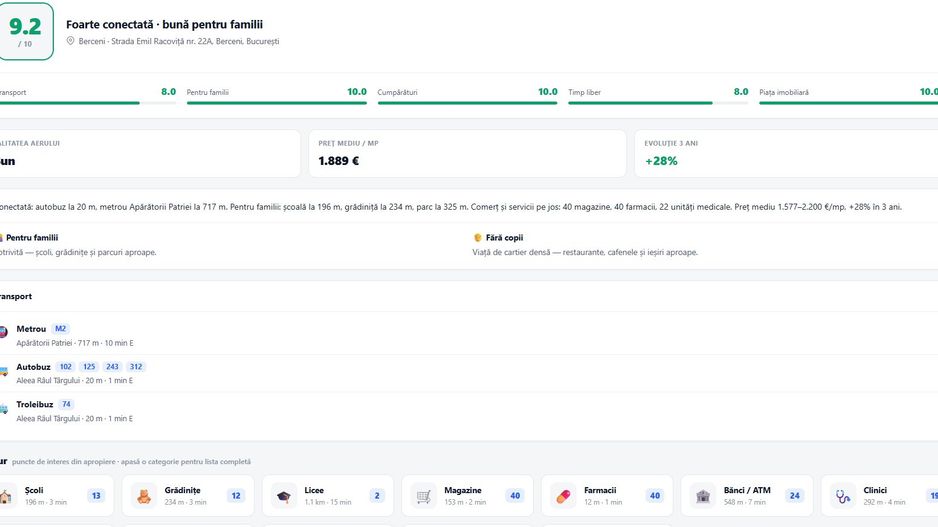Open the Licee category card
The image size is (938, 527).
click(328, 495)
